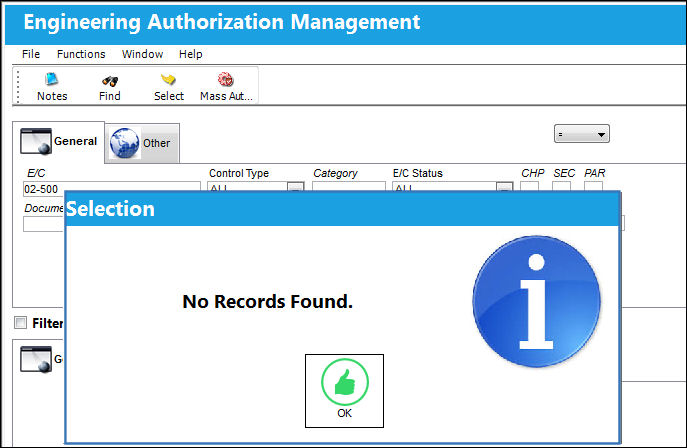Viewport: 687px width, 448px height.
Task: Toggle the Filter checkbox
Action: click(x=20, y=323)
